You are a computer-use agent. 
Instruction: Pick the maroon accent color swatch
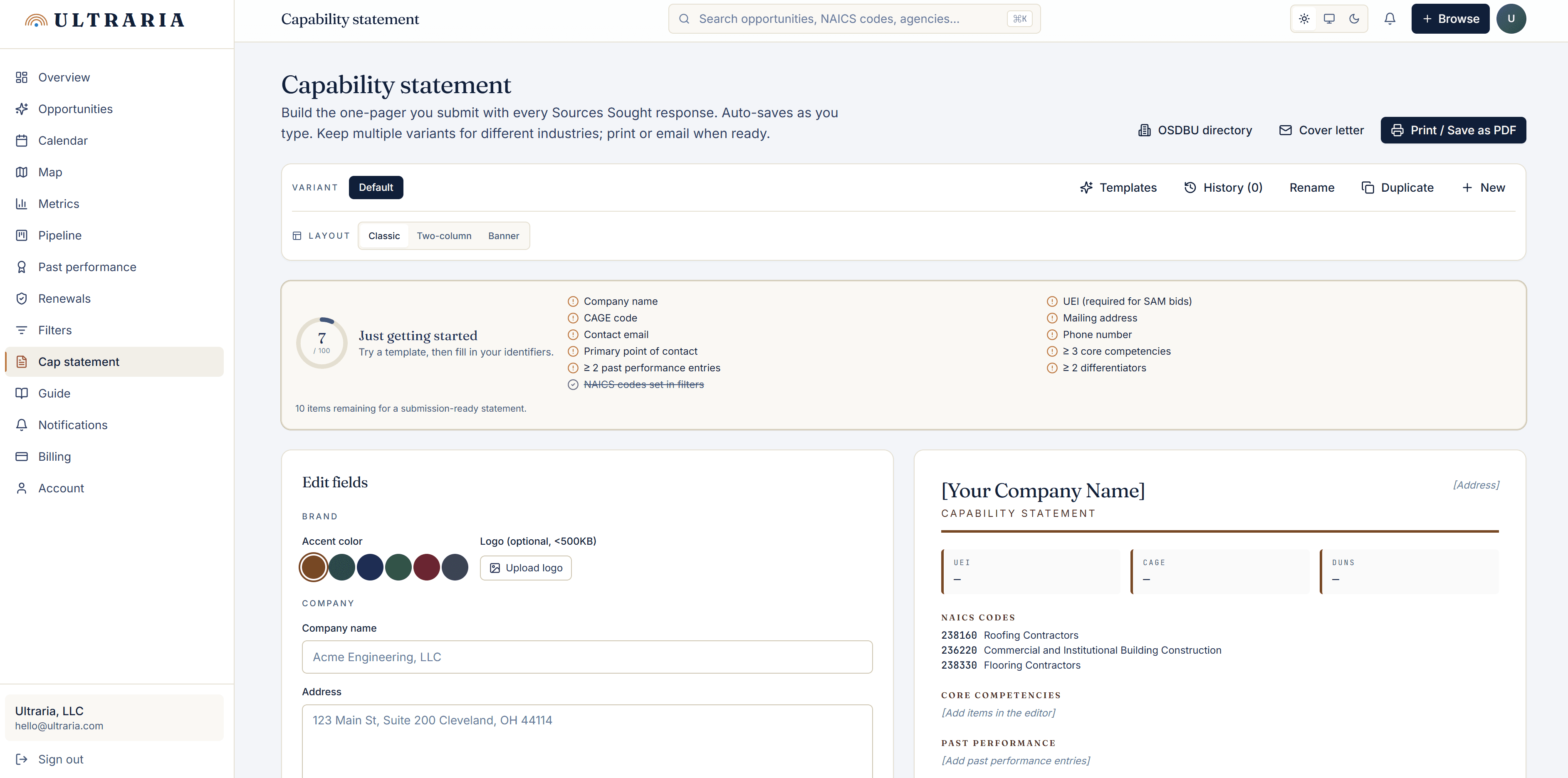click(x=427, y=567)
